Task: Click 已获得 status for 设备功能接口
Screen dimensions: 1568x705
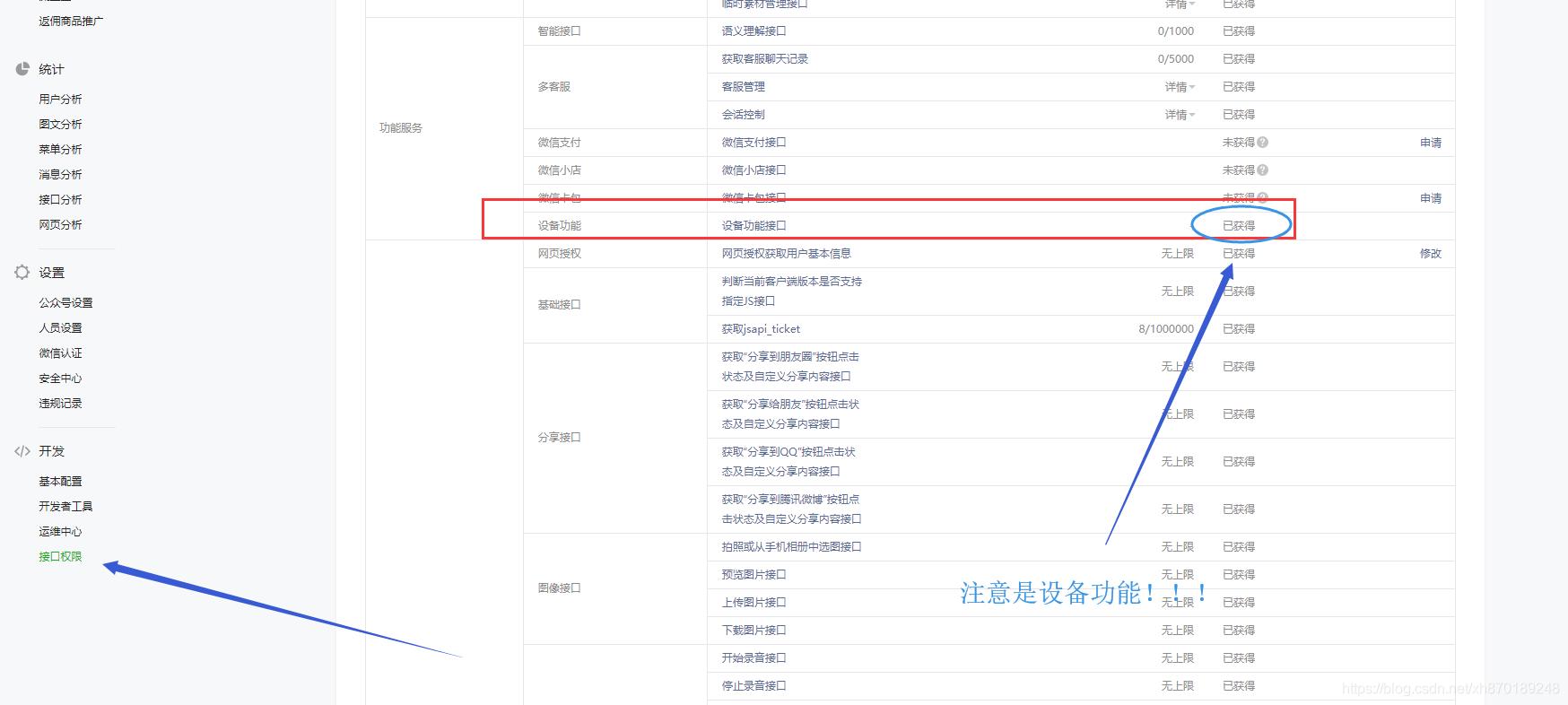Action: pos(1239,226)
